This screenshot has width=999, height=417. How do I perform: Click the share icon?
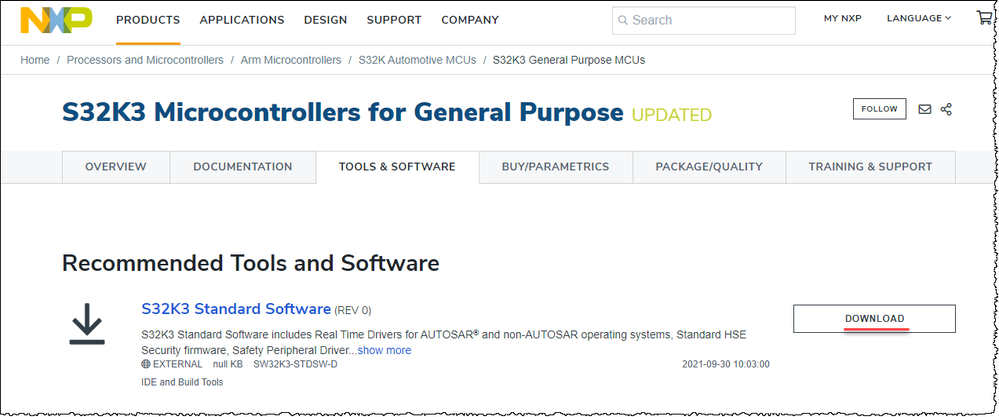point(946,109)
